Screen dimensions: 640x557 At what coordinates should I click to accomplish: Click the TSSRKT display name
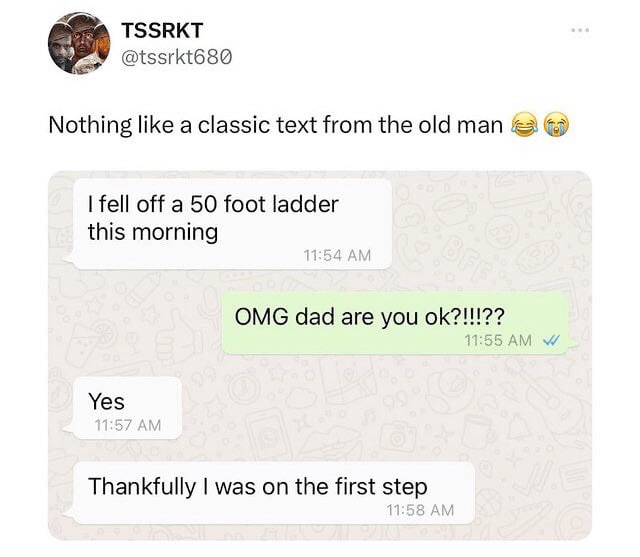(162, 31)
